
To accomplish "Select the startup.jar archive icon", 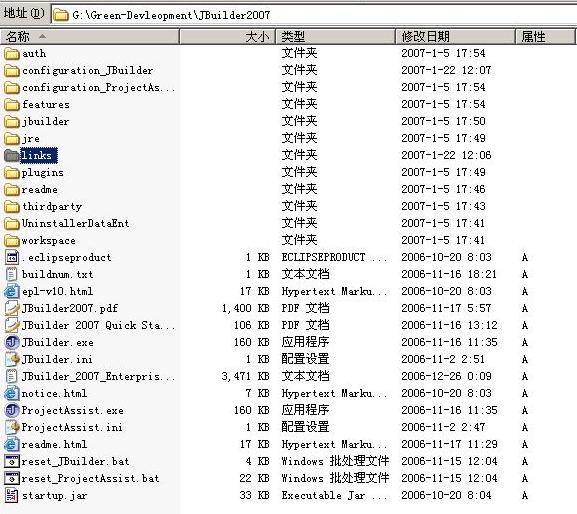I will (x=12, y=496).
